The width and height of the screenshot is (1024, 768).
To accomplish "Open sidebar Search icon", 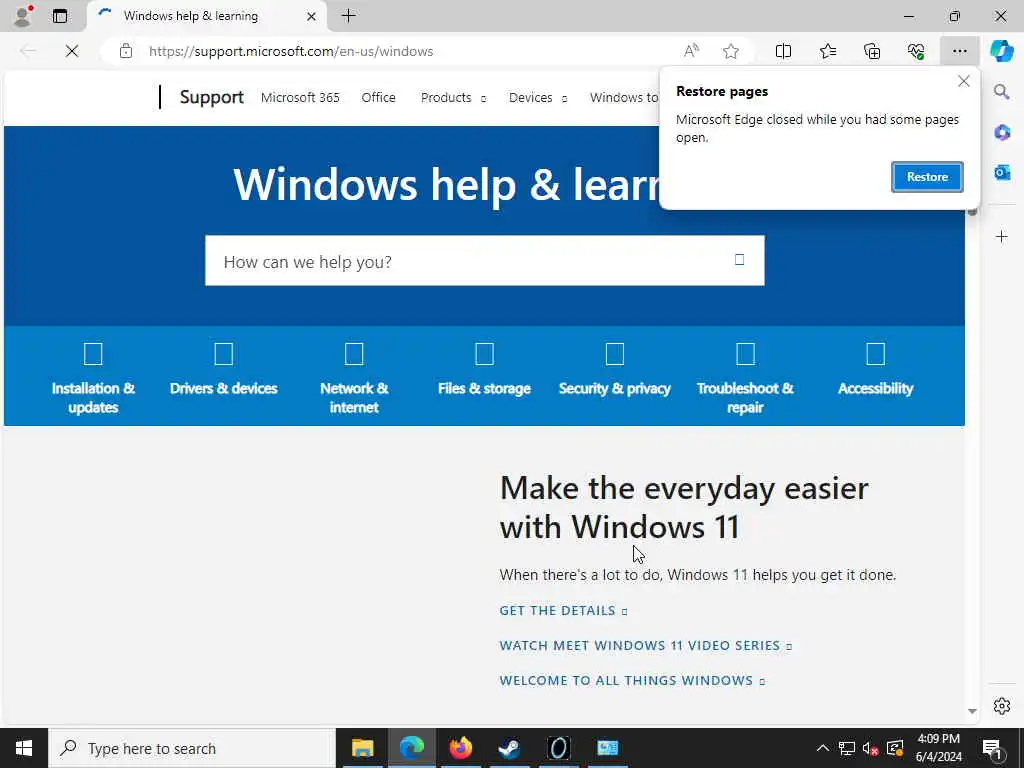I will (x=1002, y=92).
